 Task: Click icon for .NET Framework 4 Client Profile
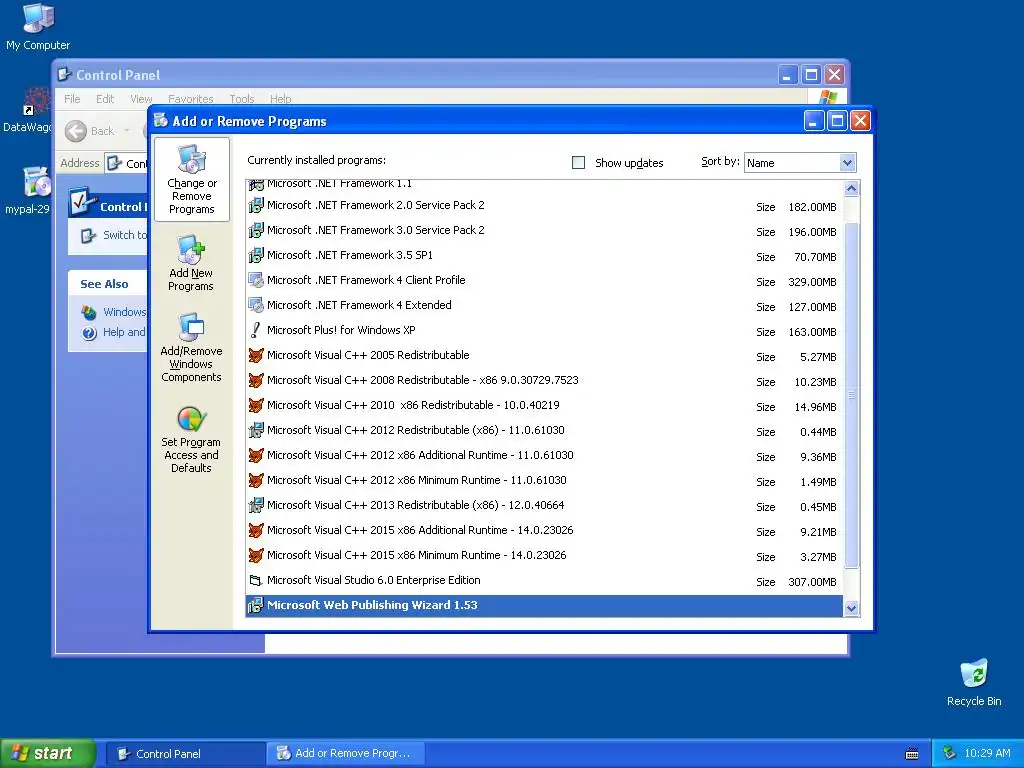pyautogui.click(x=256, y=281)
